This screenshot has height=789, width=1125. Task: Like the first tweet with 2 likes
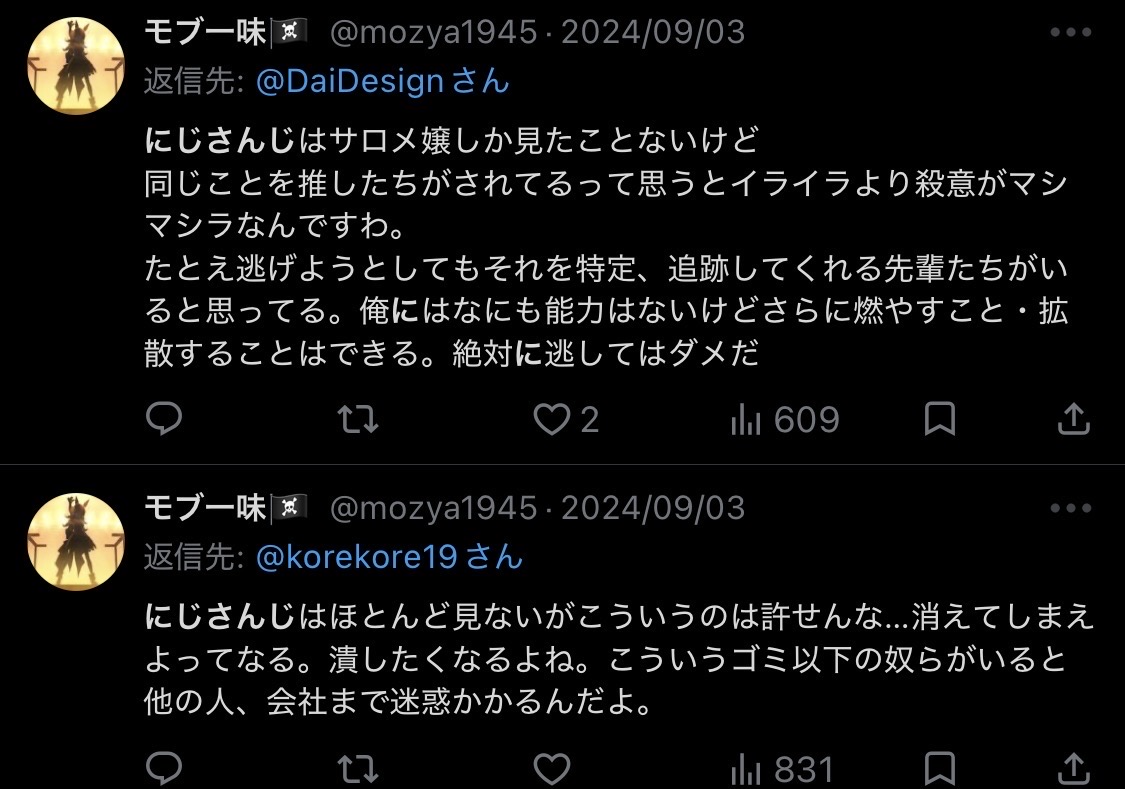(551, 419)
